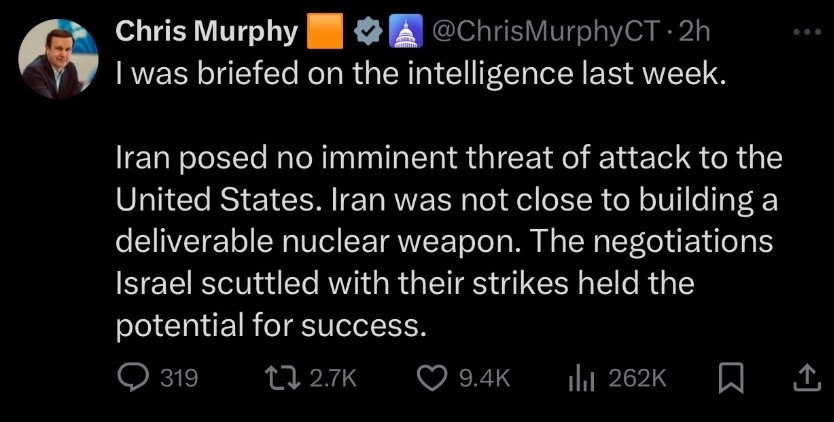Click the Capitol building government badge

click(x=407, y=34)
